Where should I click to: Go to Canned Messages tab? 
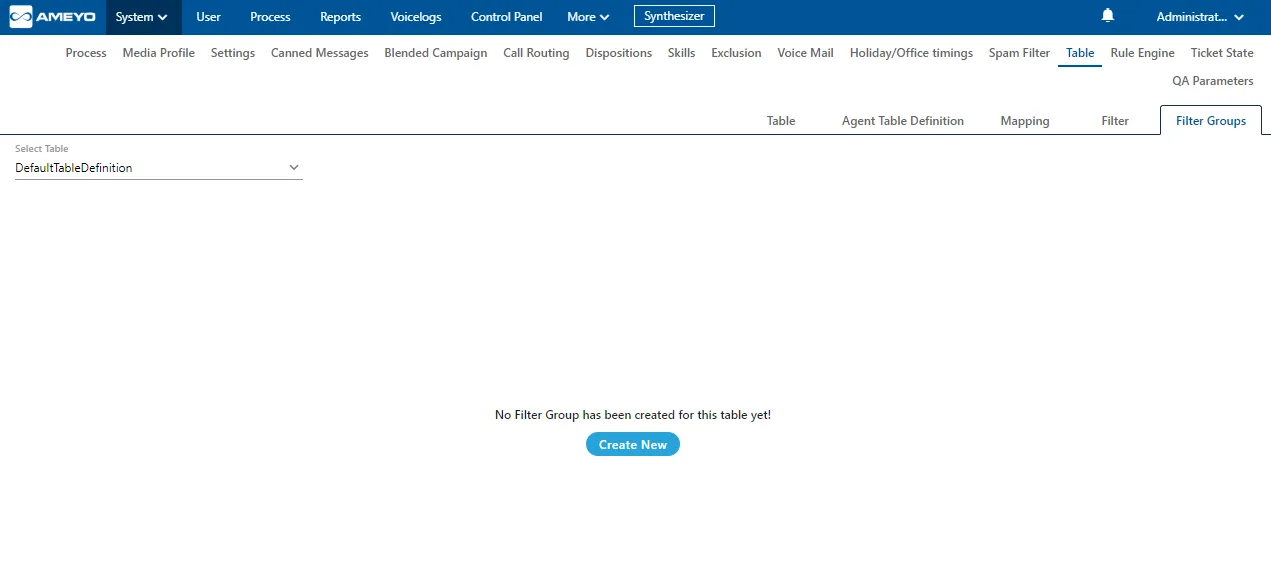click(x=319, y=53)
